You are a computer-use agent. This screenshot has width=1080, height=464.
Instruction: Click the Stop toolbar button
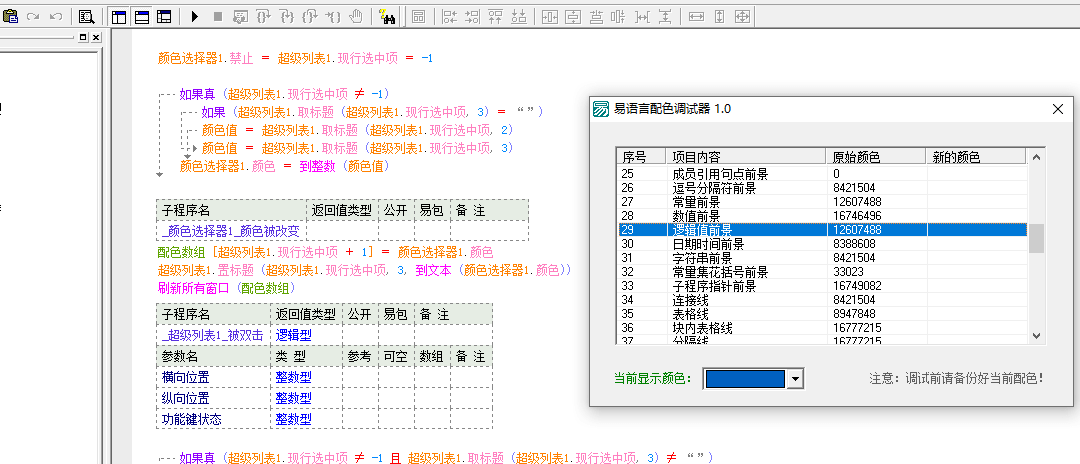pyautogui.click(x=217, y=17)
